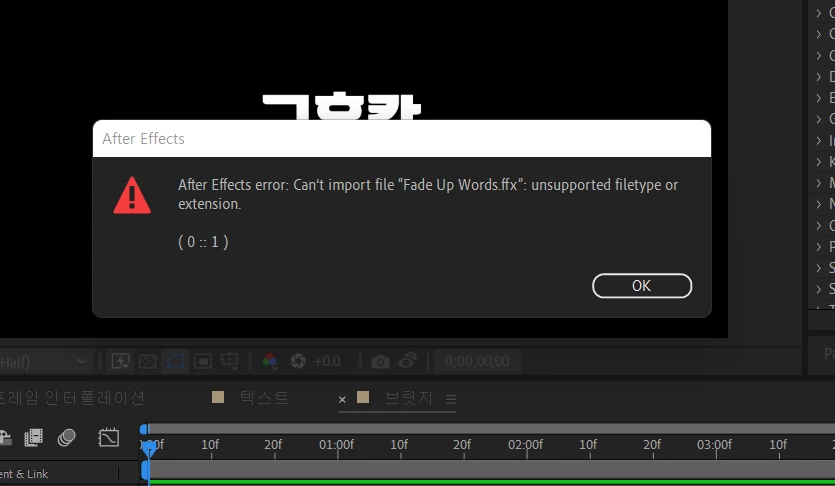Click OK to dismiss the import error
Screen dimensions: 835x486
coord(642,286)
